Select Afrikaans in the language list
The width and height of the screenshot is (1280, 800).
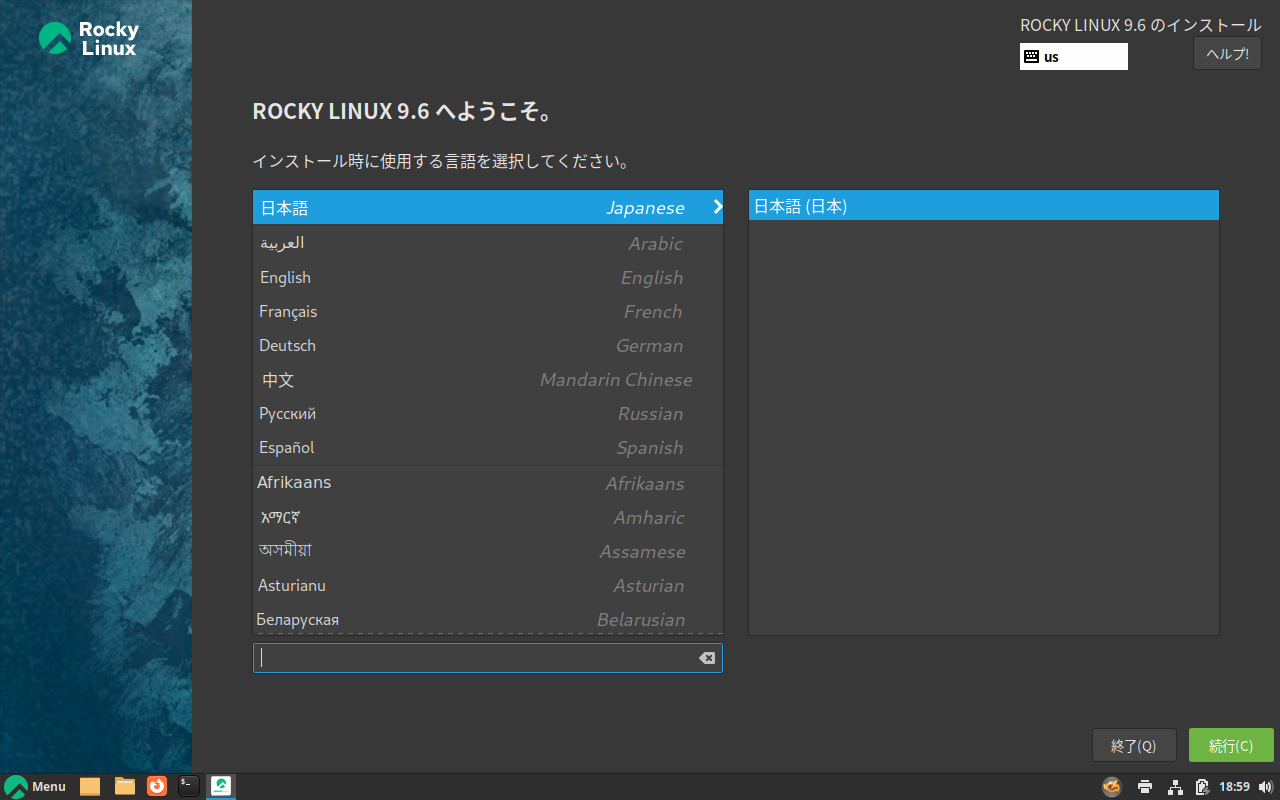coord(488,483)
